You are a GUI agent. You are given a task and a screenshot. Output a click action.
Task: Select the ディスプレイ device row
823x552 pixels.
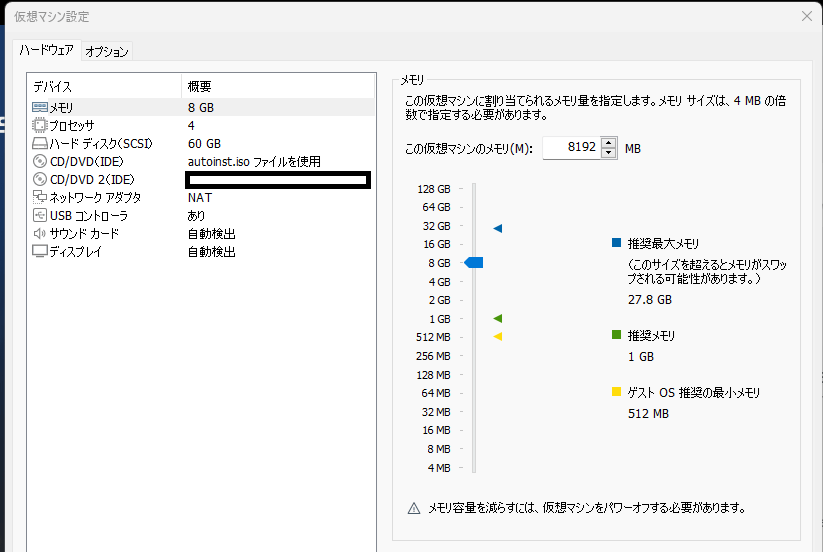(202, 251)
